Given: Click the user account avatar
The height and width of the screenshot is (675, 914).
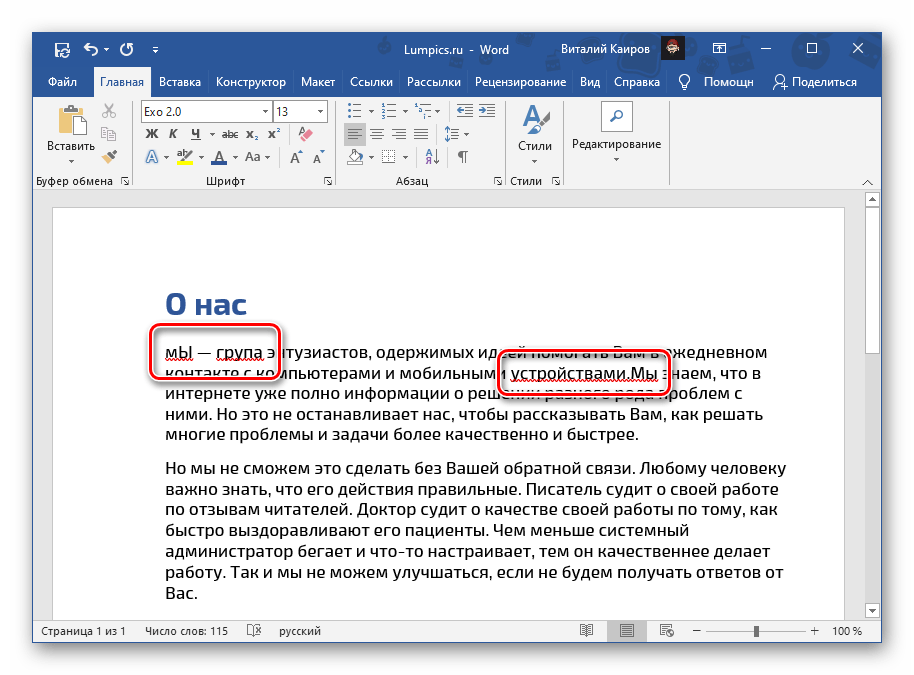Looking at the screenshot, I should pos(673,48).
